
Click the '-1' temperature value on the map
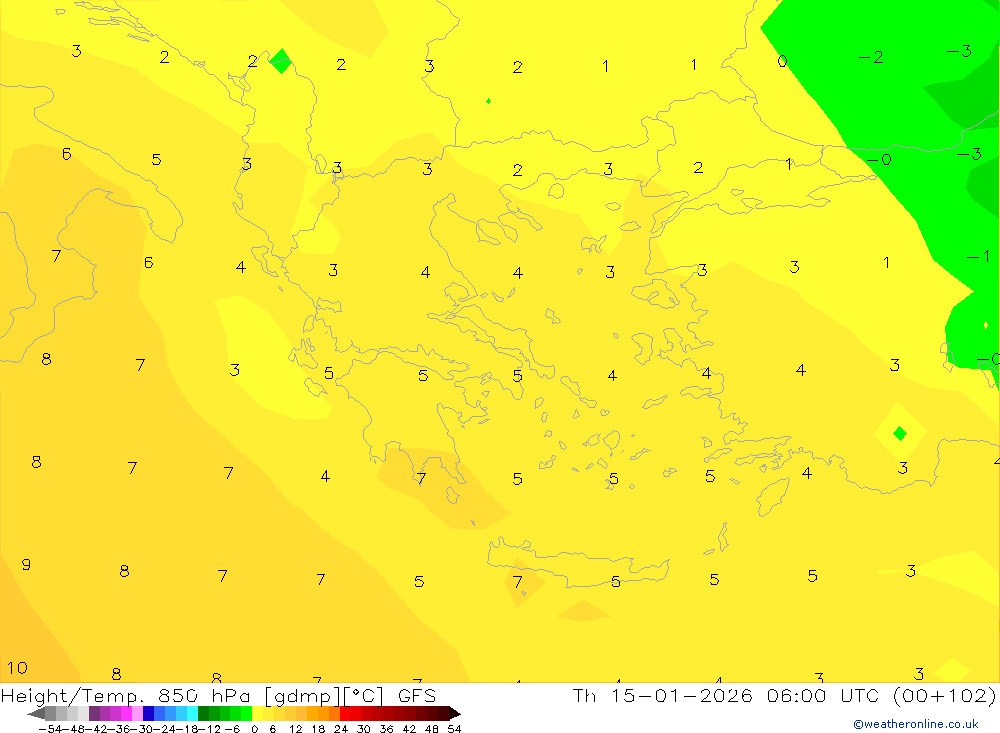[978, 256]
